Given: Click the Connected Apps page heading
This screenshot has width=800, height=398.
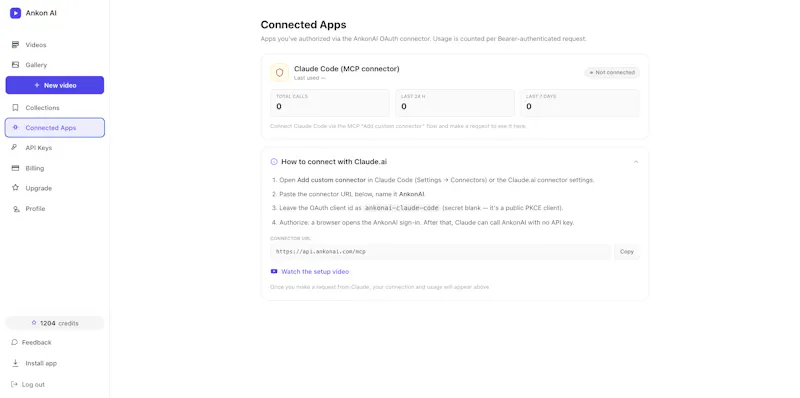Looking at the screenshot, I should point(303,24).
